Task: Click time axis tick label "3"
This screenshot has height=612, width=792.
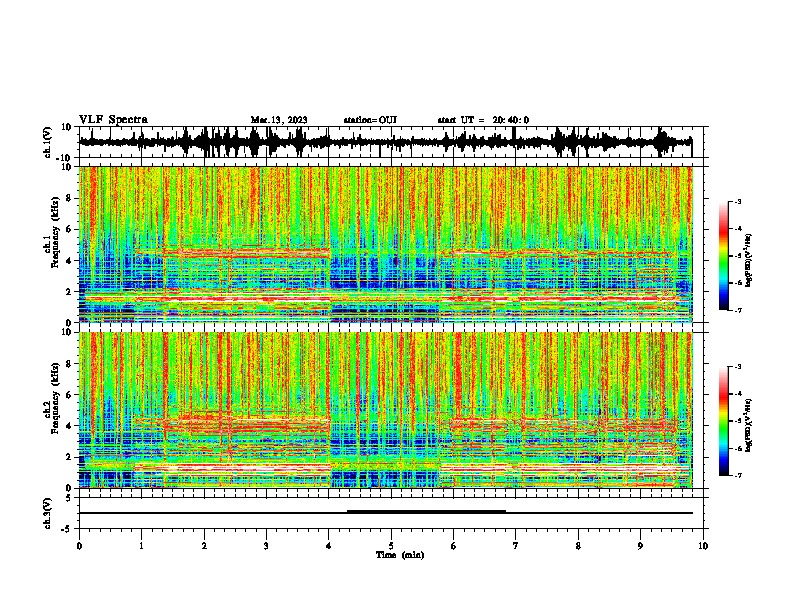Action: pyautogui.click(x=266, y=546)
